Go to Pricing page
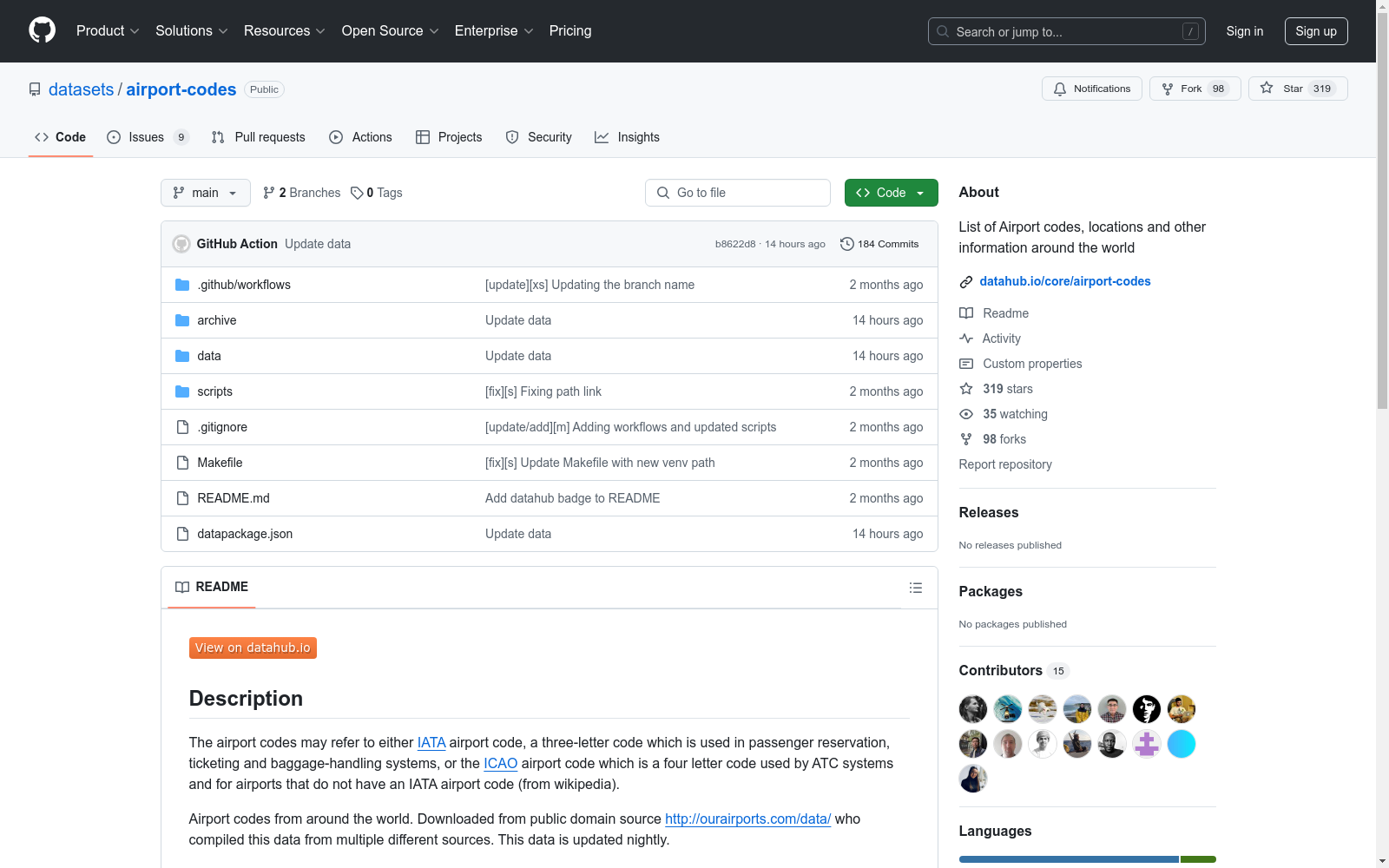The width and height of the screenshot is (1389, 868). (570, 30)
